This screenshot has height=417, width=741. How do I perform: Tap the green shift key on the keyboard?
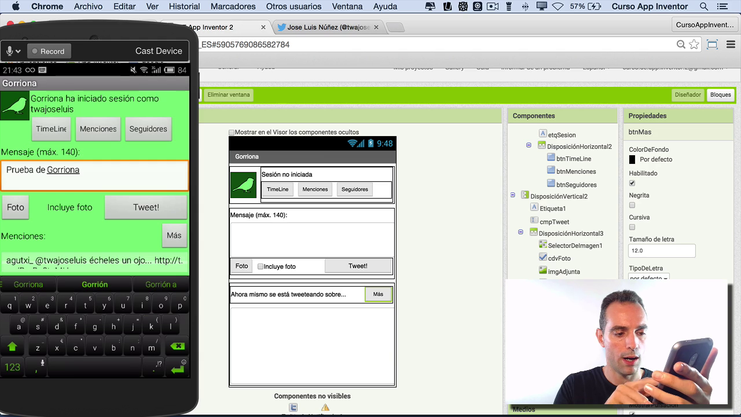tap(12, 347)
